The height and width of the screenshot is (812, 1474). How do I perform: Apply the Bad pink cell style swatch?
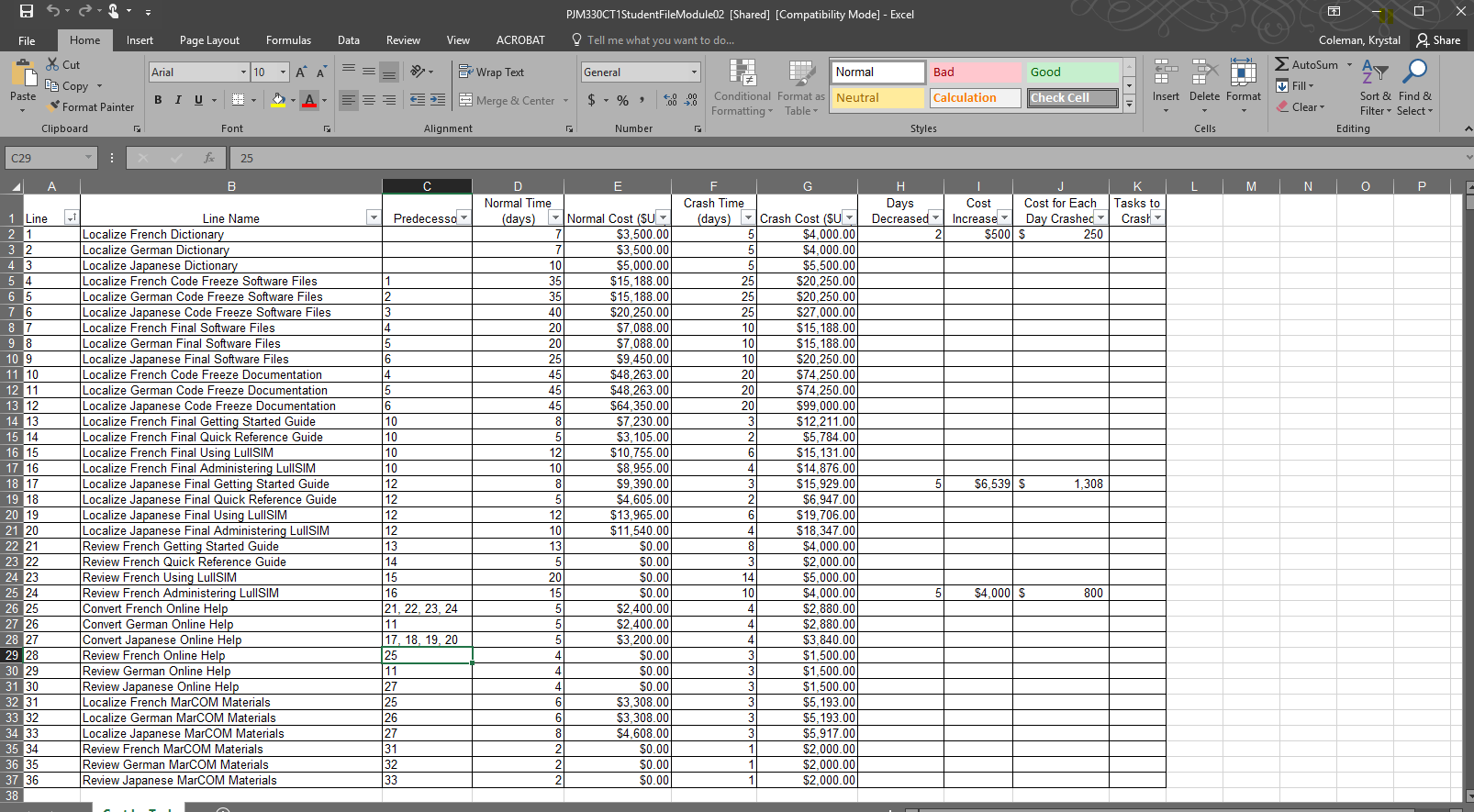pyautogui.click(x=976, y=72)
